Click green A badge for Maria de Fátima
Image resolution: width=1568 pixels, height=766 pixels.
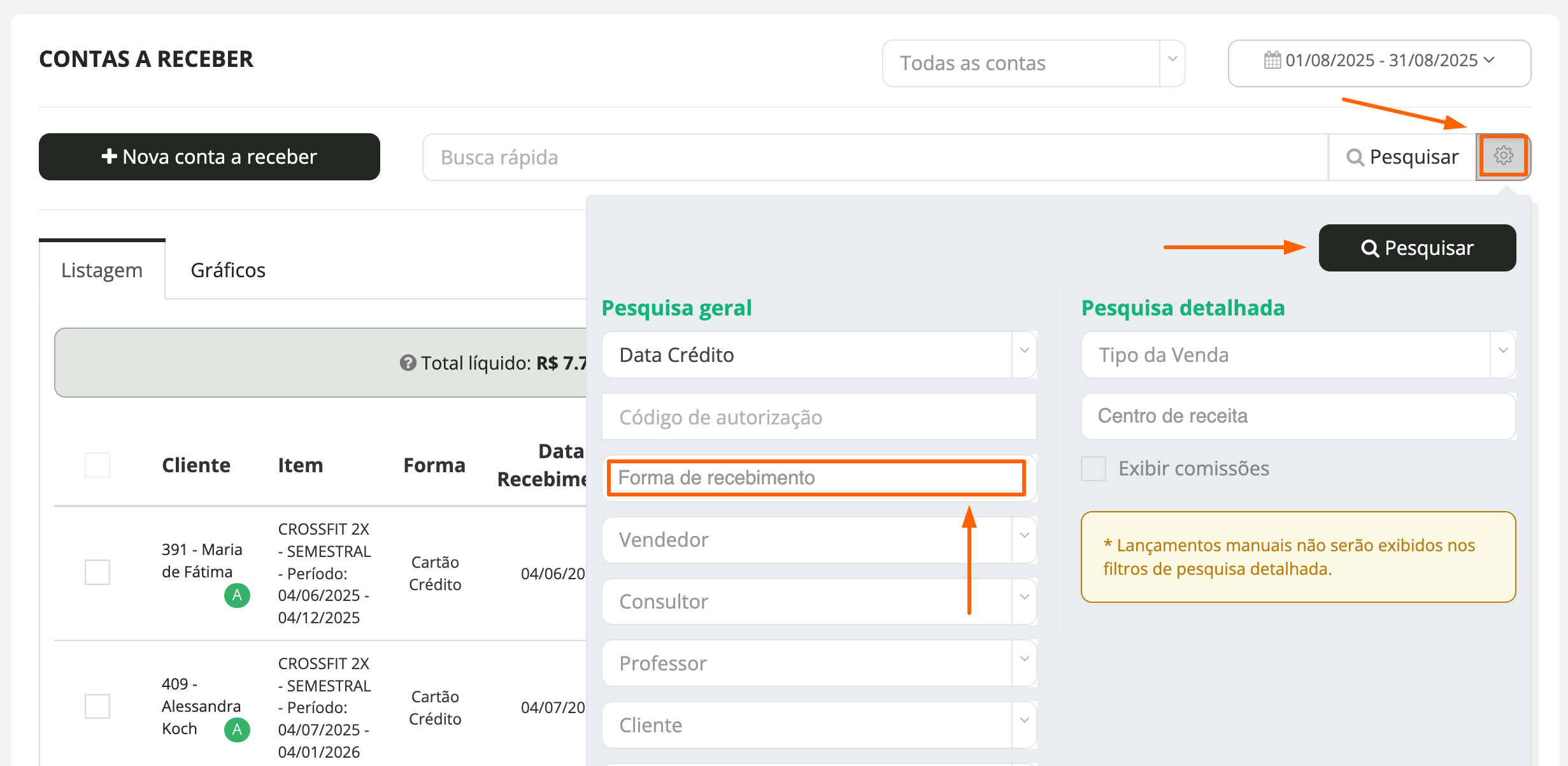(237, 595)
